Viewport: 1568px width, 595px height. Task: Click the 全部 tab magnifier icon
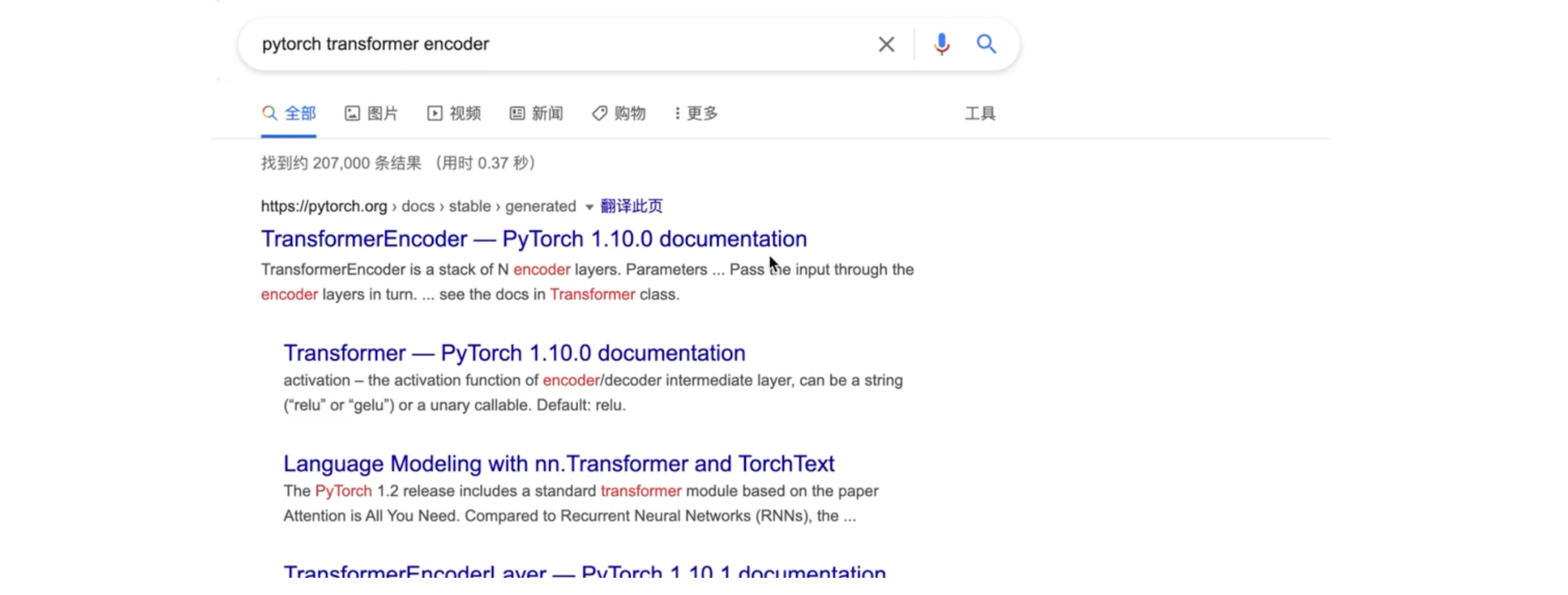pos(269,113)
